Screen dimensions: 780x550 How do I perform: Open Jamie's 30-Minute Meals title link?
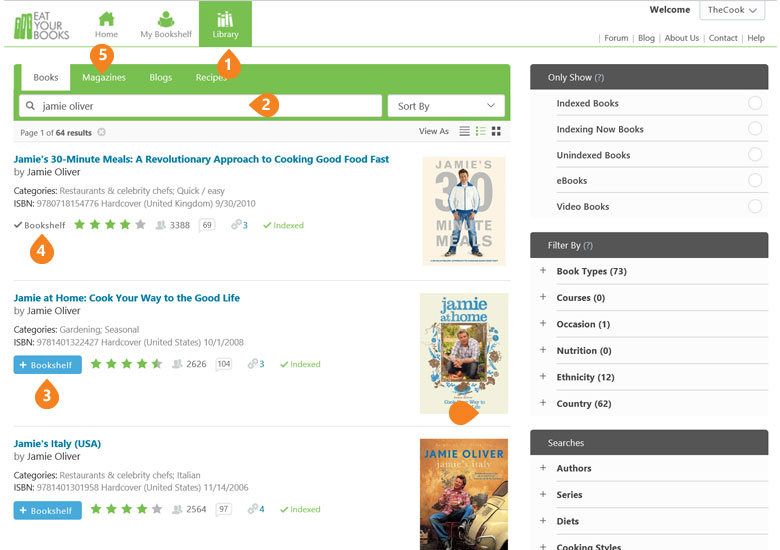(201, 159)
